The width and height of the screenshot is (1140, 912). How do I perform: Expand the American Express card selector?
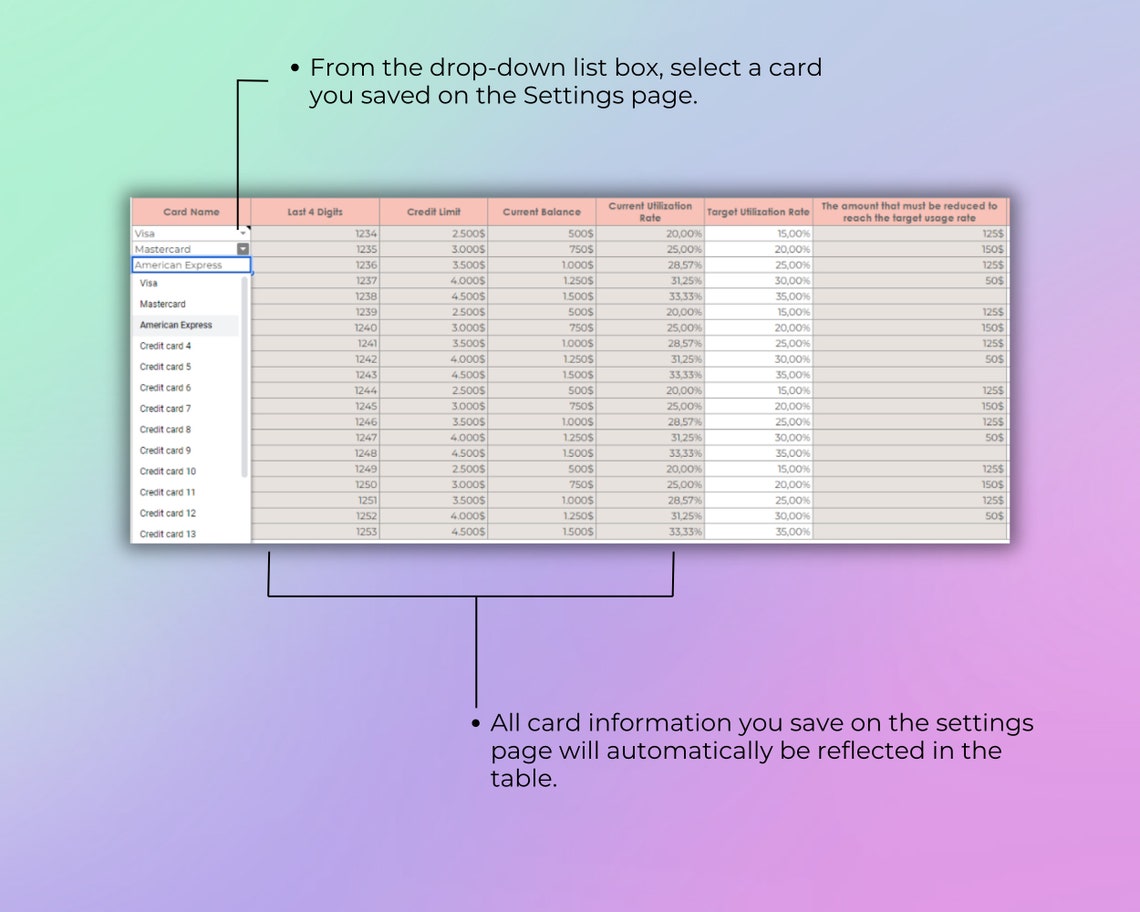pyautogui.click(x=243, y=249)
